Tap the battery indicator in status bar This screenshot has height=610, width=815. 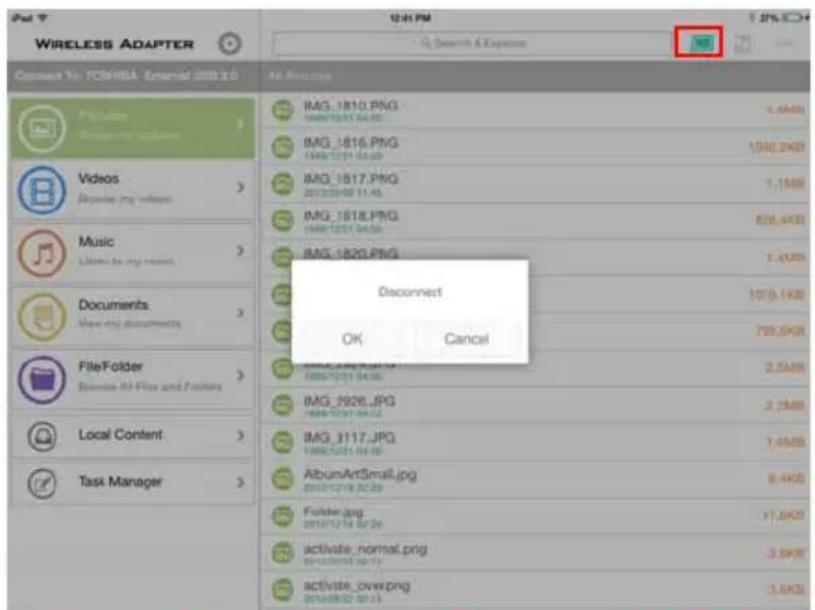tap(793, 18)
